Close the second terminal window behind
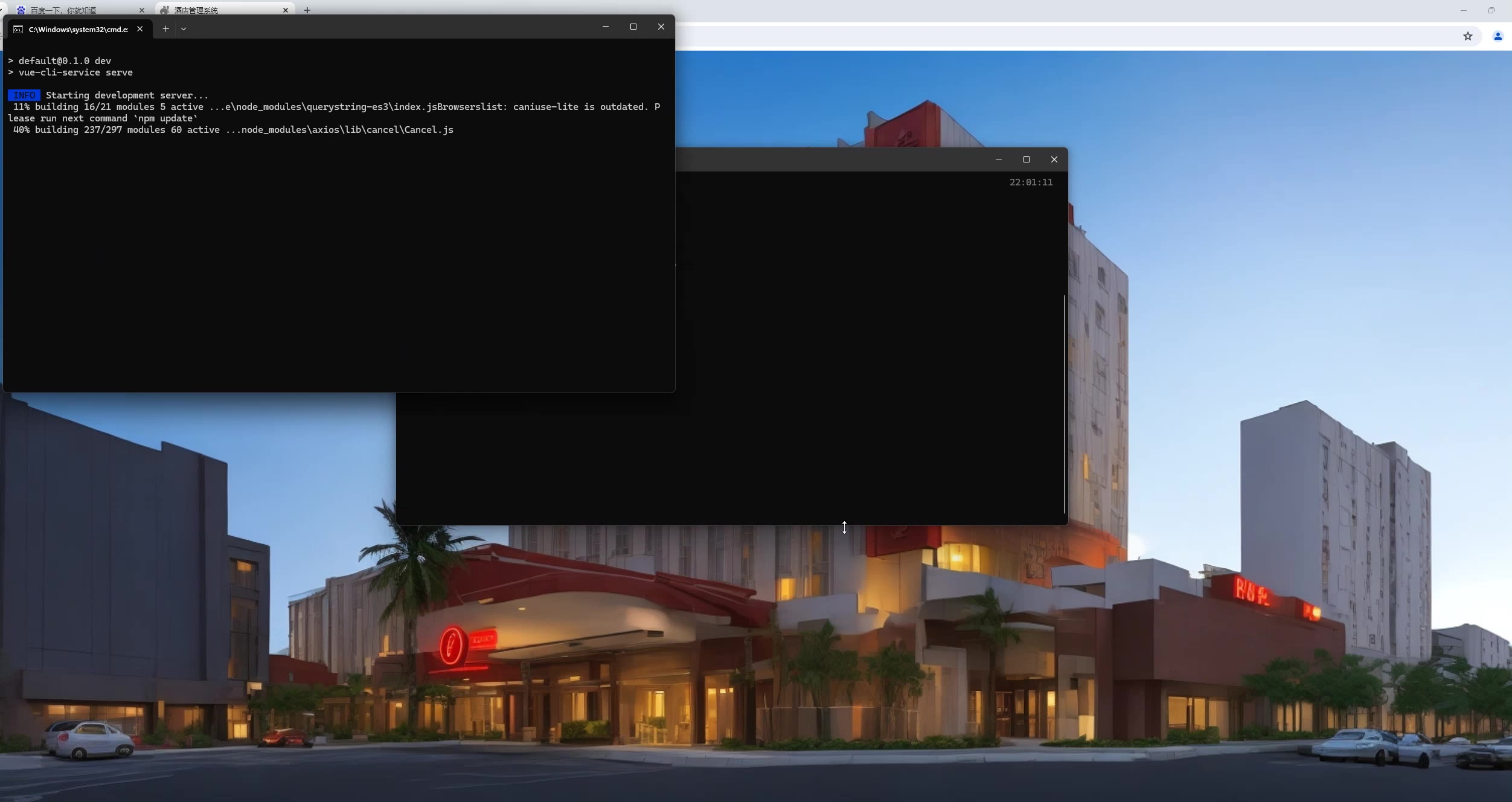This screenshot has width=1512, height=802. point(1054,159)
